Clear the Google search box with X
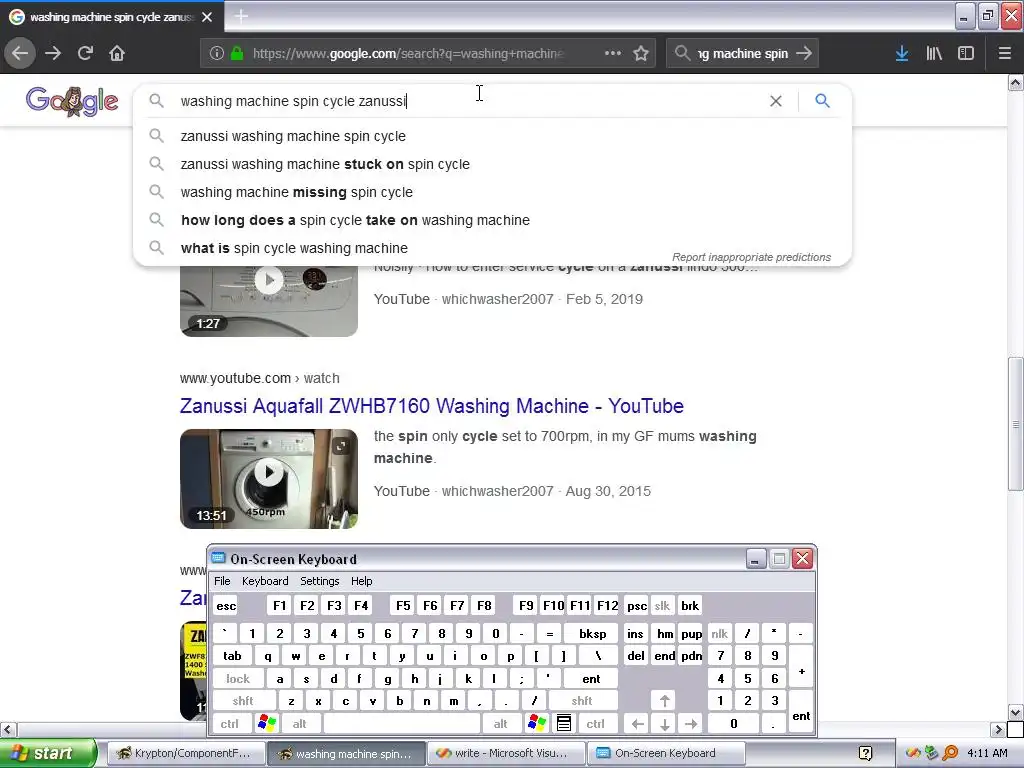 click(x=776, y=101)
